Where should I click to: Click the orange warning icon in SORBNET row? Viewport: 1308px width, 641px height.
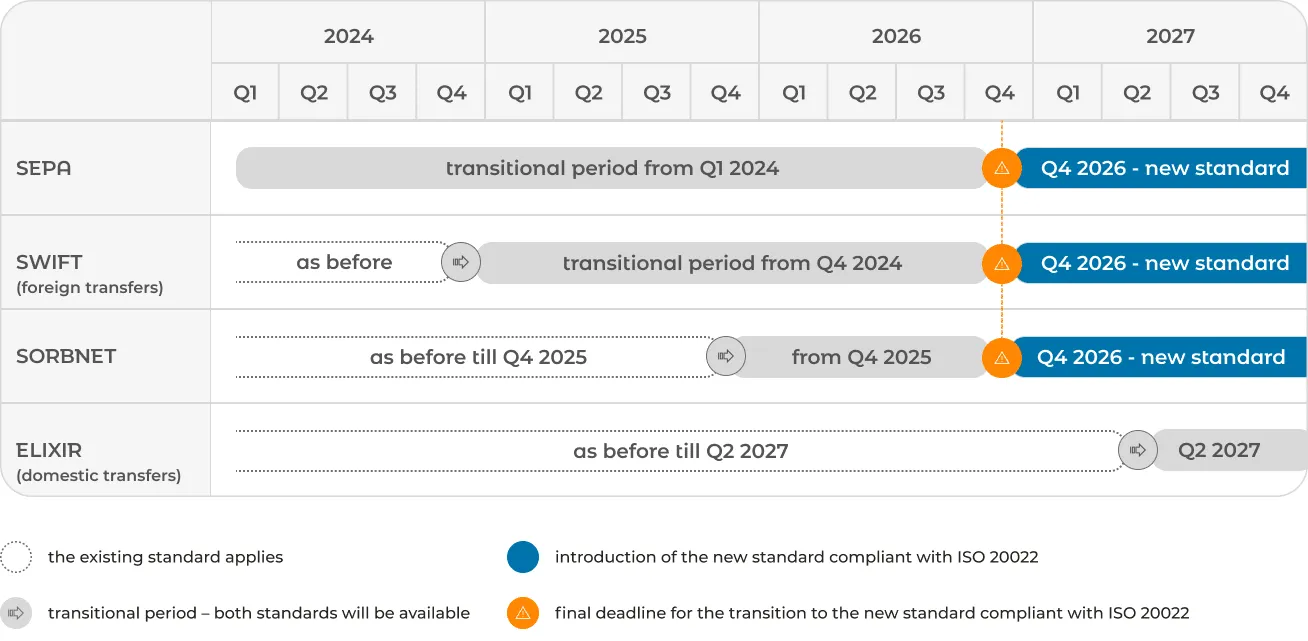click(x=1002, y=357)
